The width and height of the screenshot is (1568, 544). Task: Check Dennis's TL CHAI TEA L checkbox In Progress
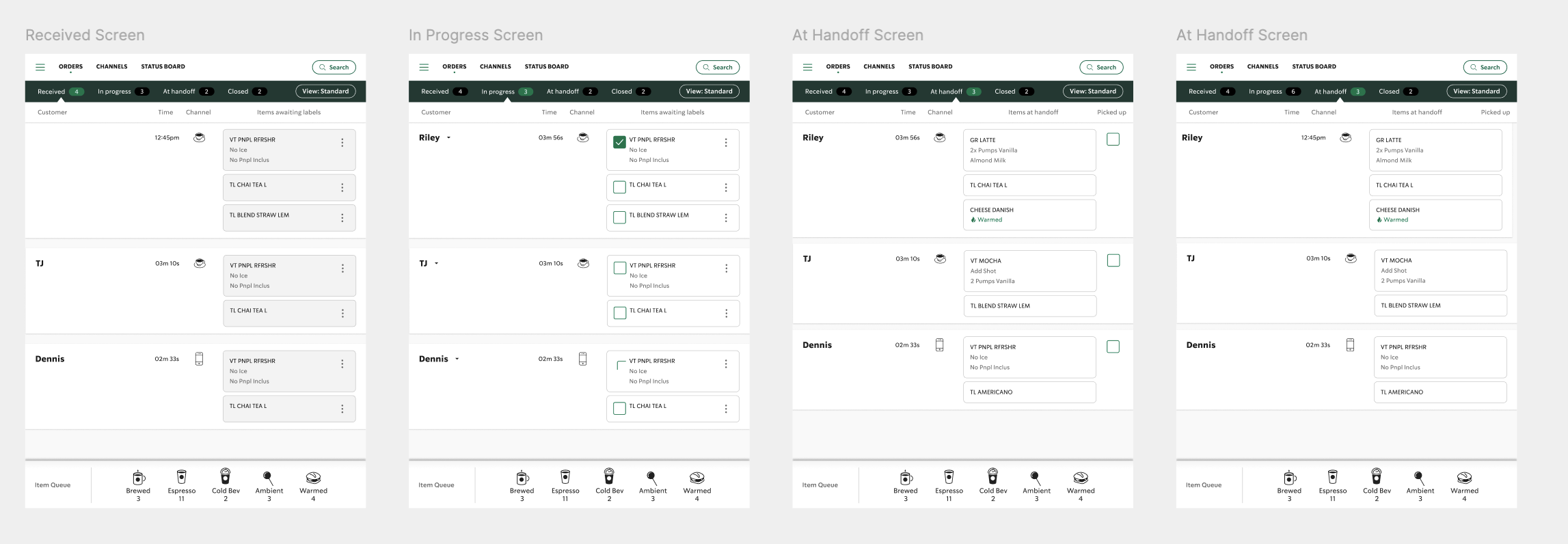(x=619, y=409)
